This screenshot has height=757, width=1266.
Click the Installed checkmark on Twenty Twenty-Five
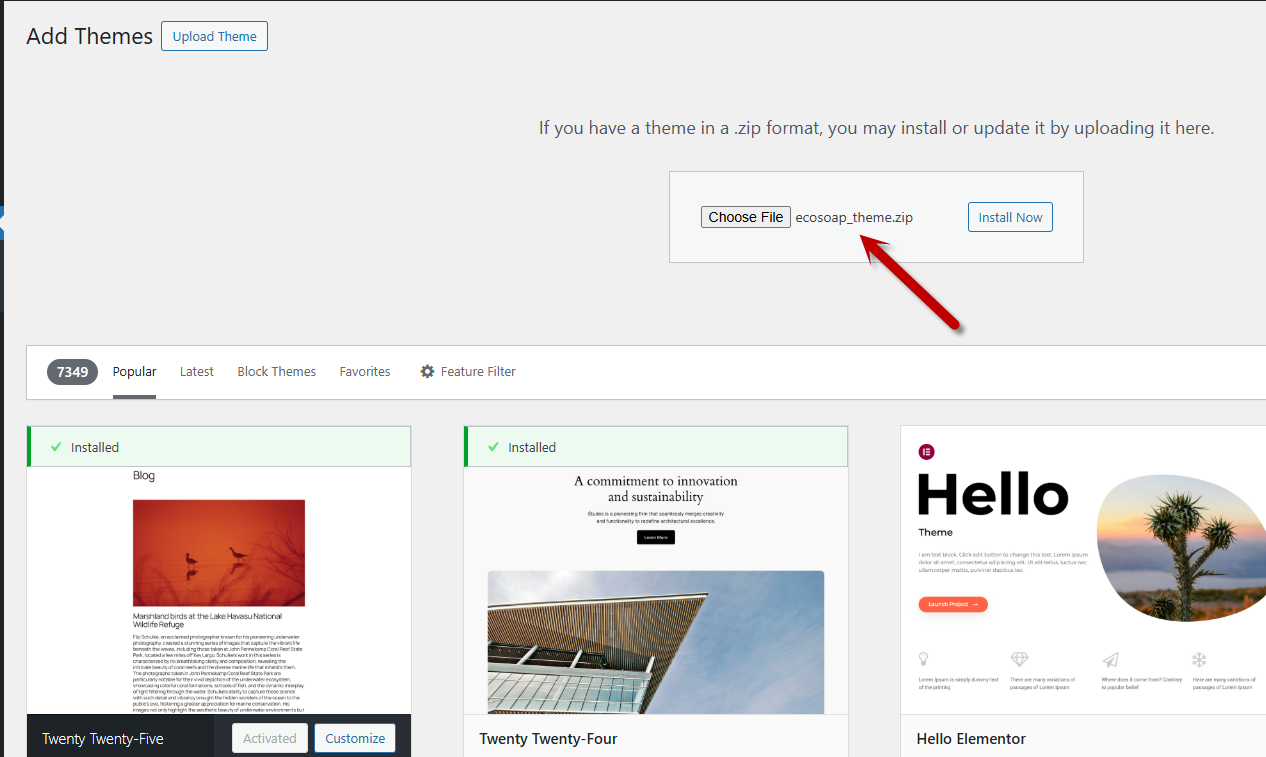56,447
